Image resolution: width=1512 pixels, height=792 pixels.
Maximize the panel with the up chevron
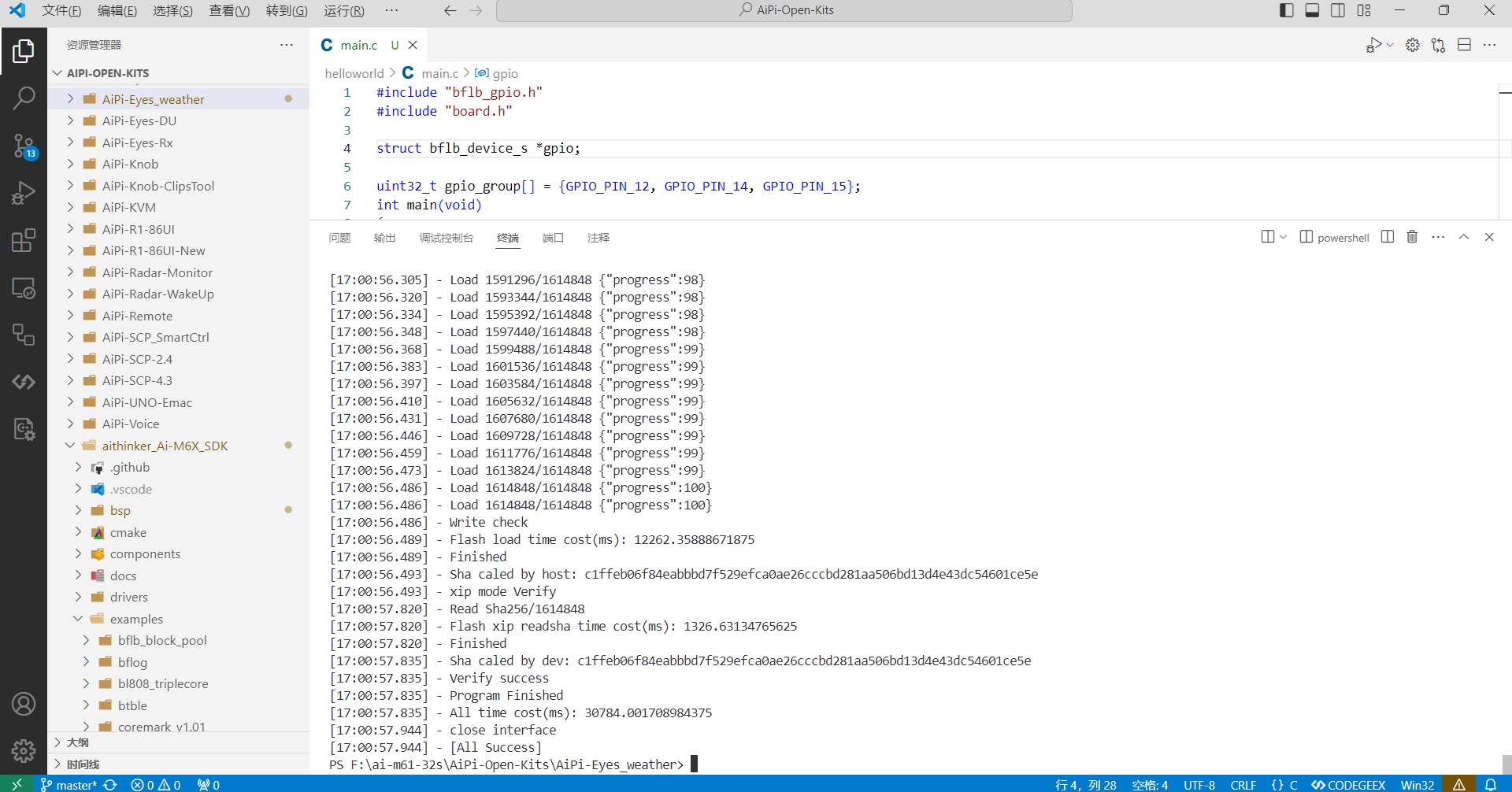pyautogui.click(x=1464, y=237)
